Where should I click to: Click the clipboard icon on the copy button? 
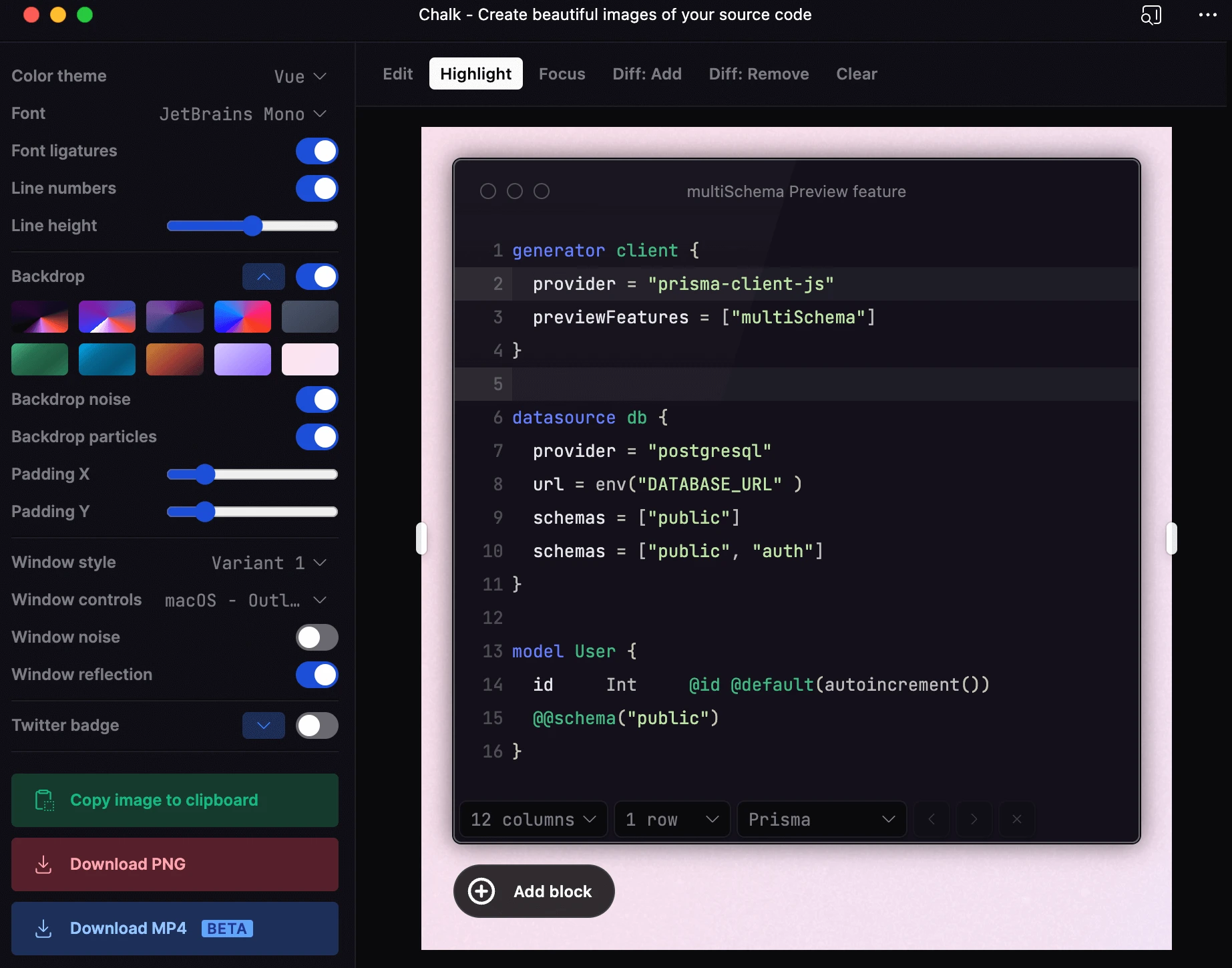click(44, 800)
